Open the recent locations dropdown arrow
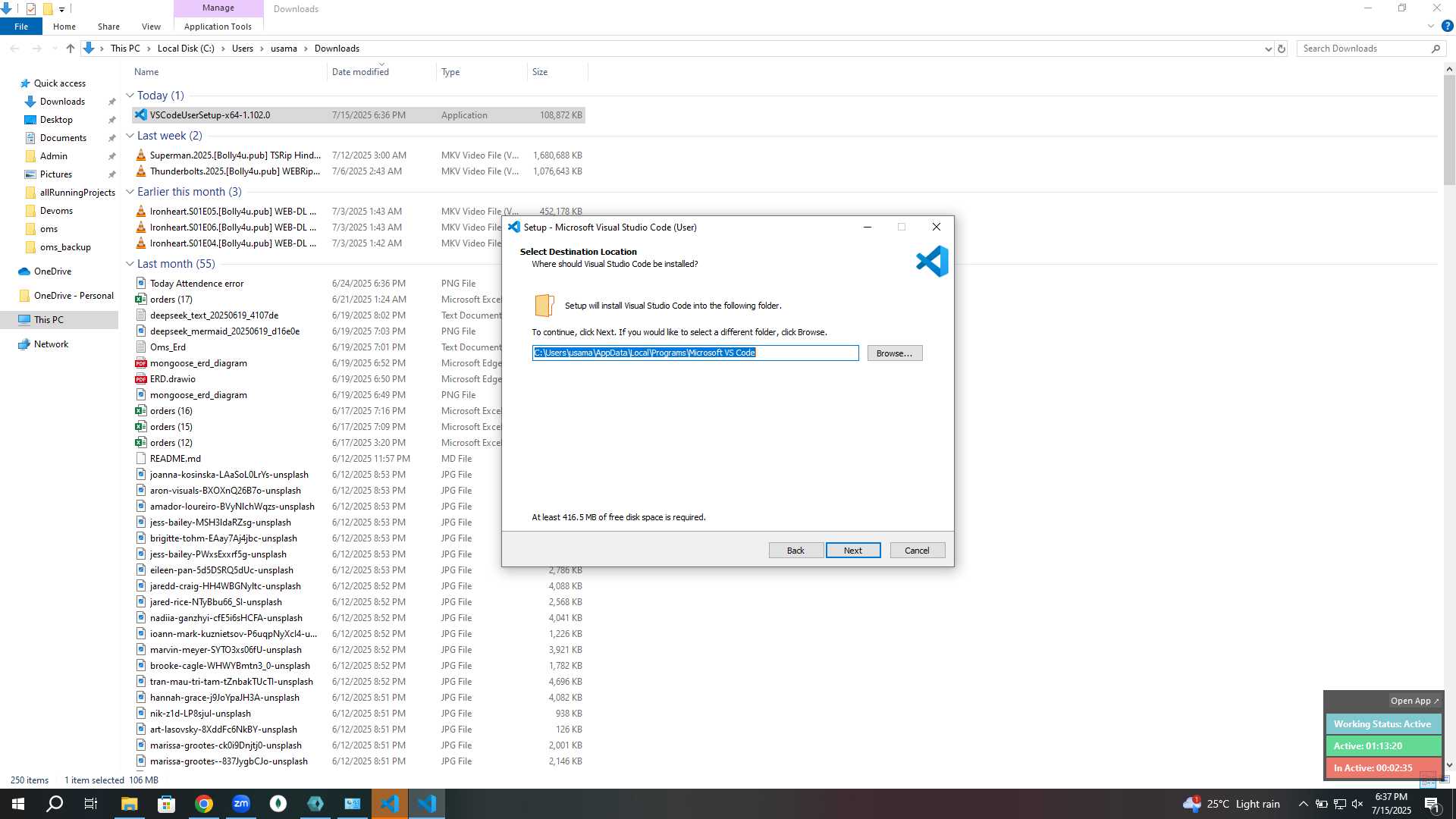This screenshot has height=819, width=1456. pyautogui.click(x=55, y=49)
